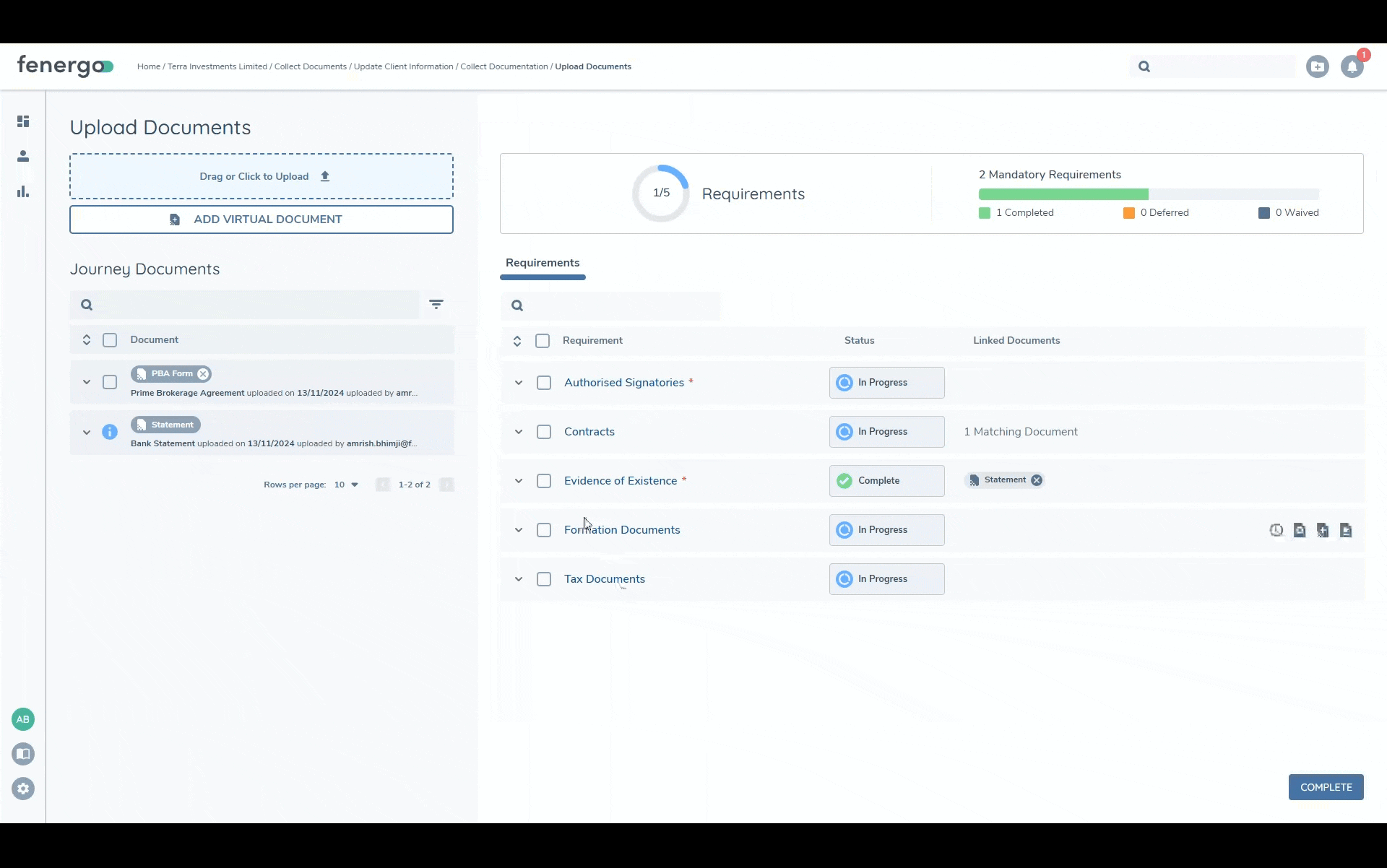Expand the Bank Statement document row
This screenshot has height=868, width=1387.
click(x=87, y=432)
